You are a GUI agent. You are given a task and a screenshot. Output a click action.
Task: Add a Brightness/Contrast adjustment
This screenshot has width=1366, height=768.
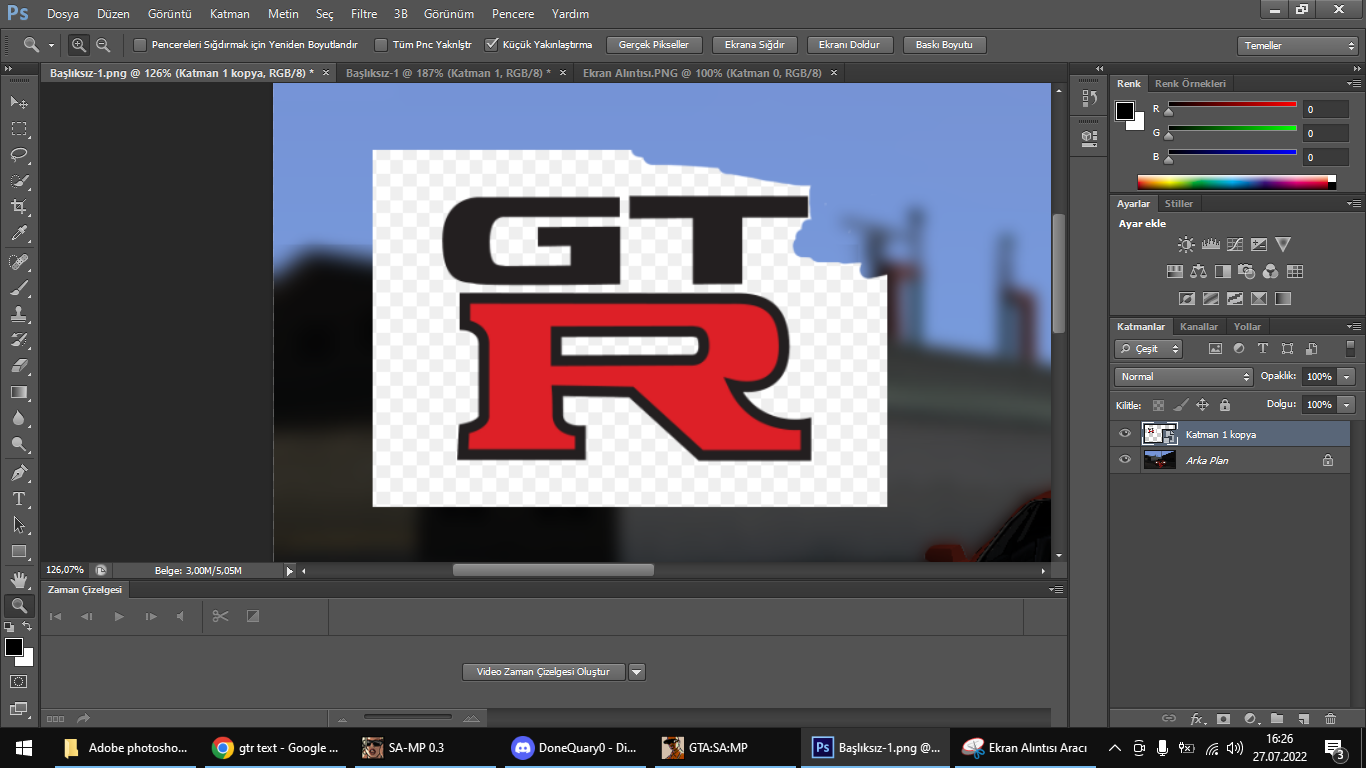tap(1186, 244)
